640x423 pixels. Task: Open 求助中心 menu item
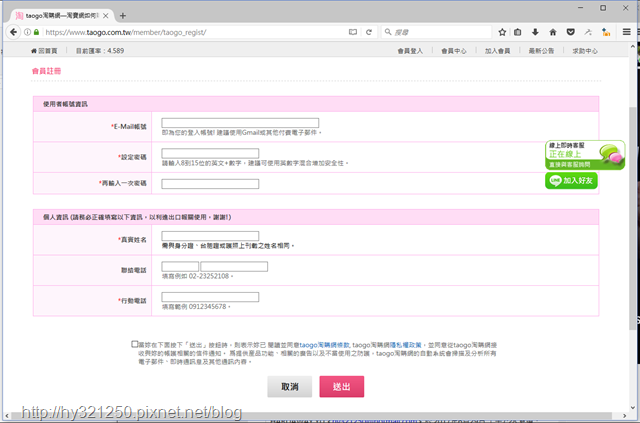585,51
